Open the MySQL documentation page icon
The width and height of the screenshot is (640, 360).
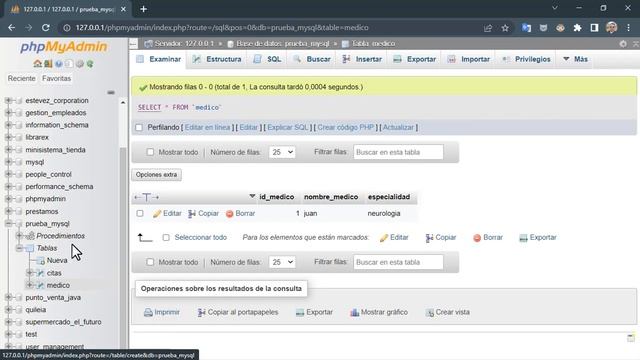point(69,64)
